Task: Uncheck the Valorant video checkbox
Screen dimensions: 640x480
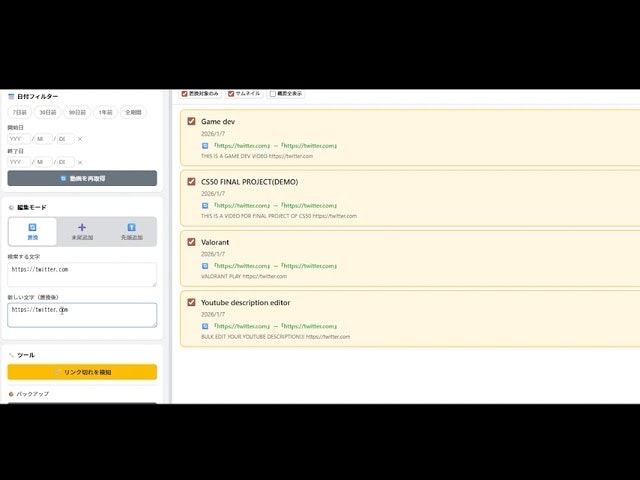Action: [x=191, y=242]
